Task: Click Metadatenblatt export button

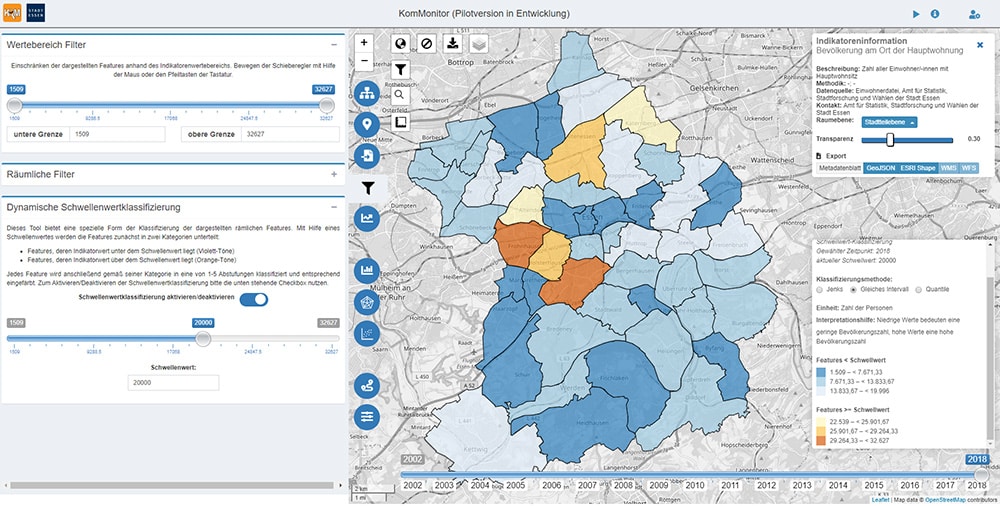Action: pos(840,168)
